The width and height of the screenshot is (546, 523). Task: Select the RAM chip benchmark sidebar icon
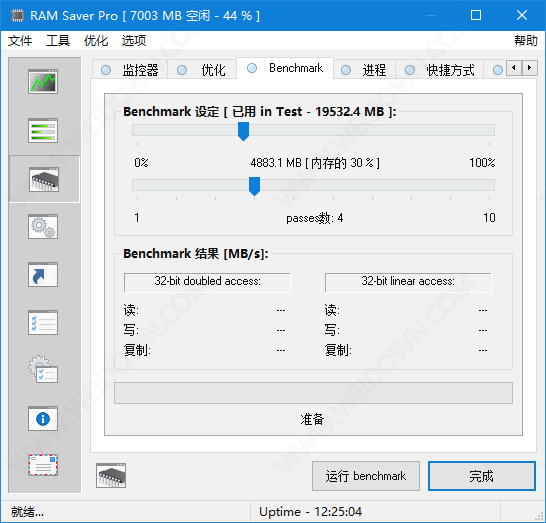[x=44, y=179]
